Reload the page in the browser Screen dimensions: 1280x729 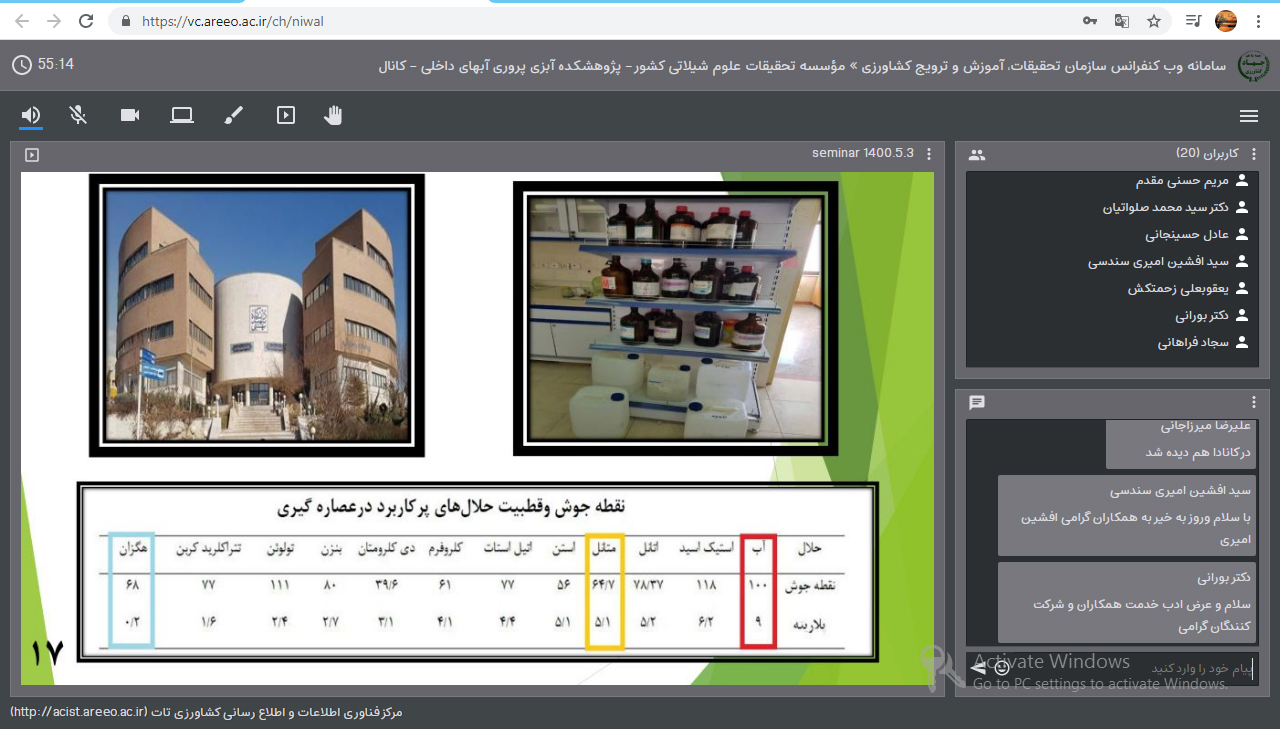[x=86, y=21]
